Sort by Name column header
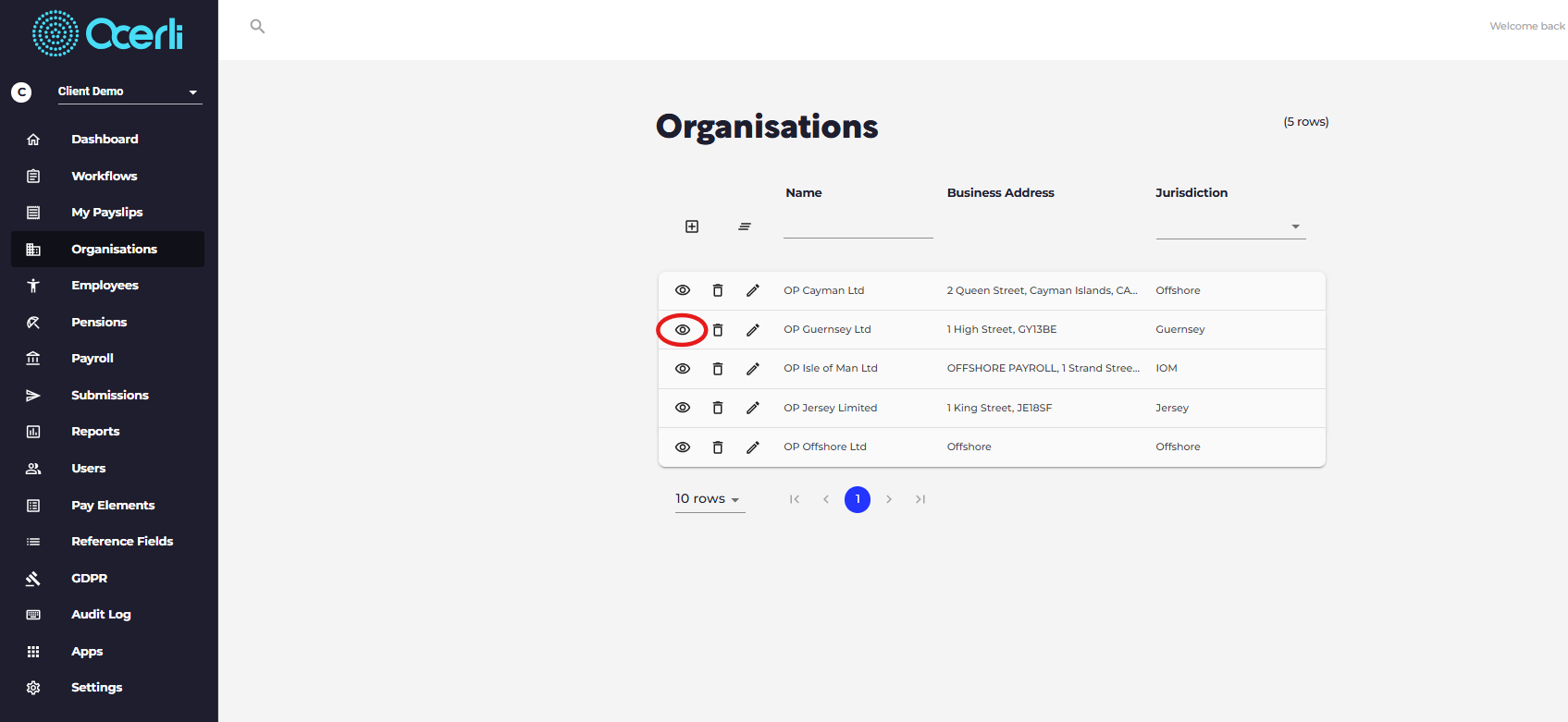Viewport: 1568px width, 722px height. [x=804, y=193]
